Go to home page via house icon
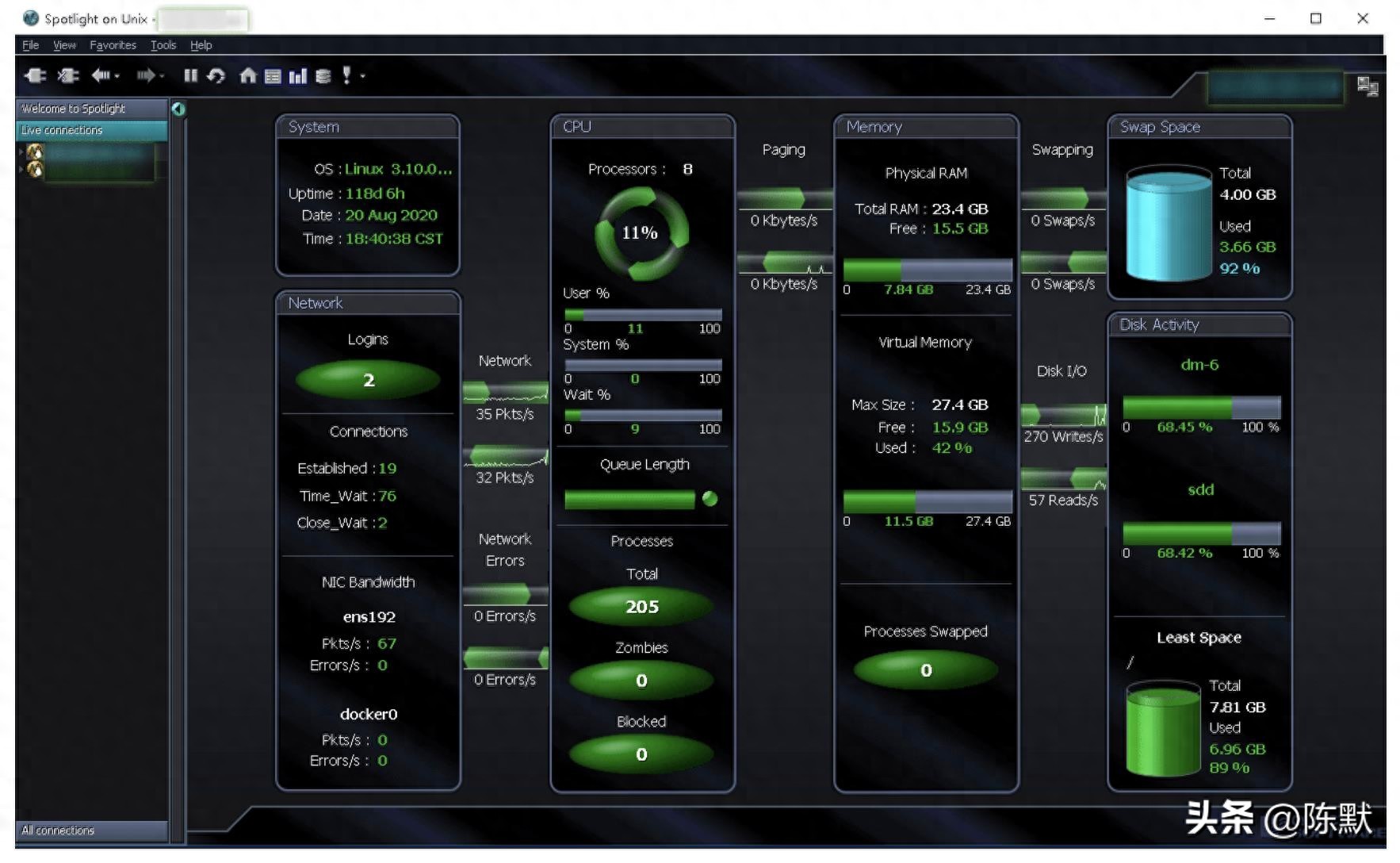This screenshot has height=863, width=1400. [x=248, y=76]
